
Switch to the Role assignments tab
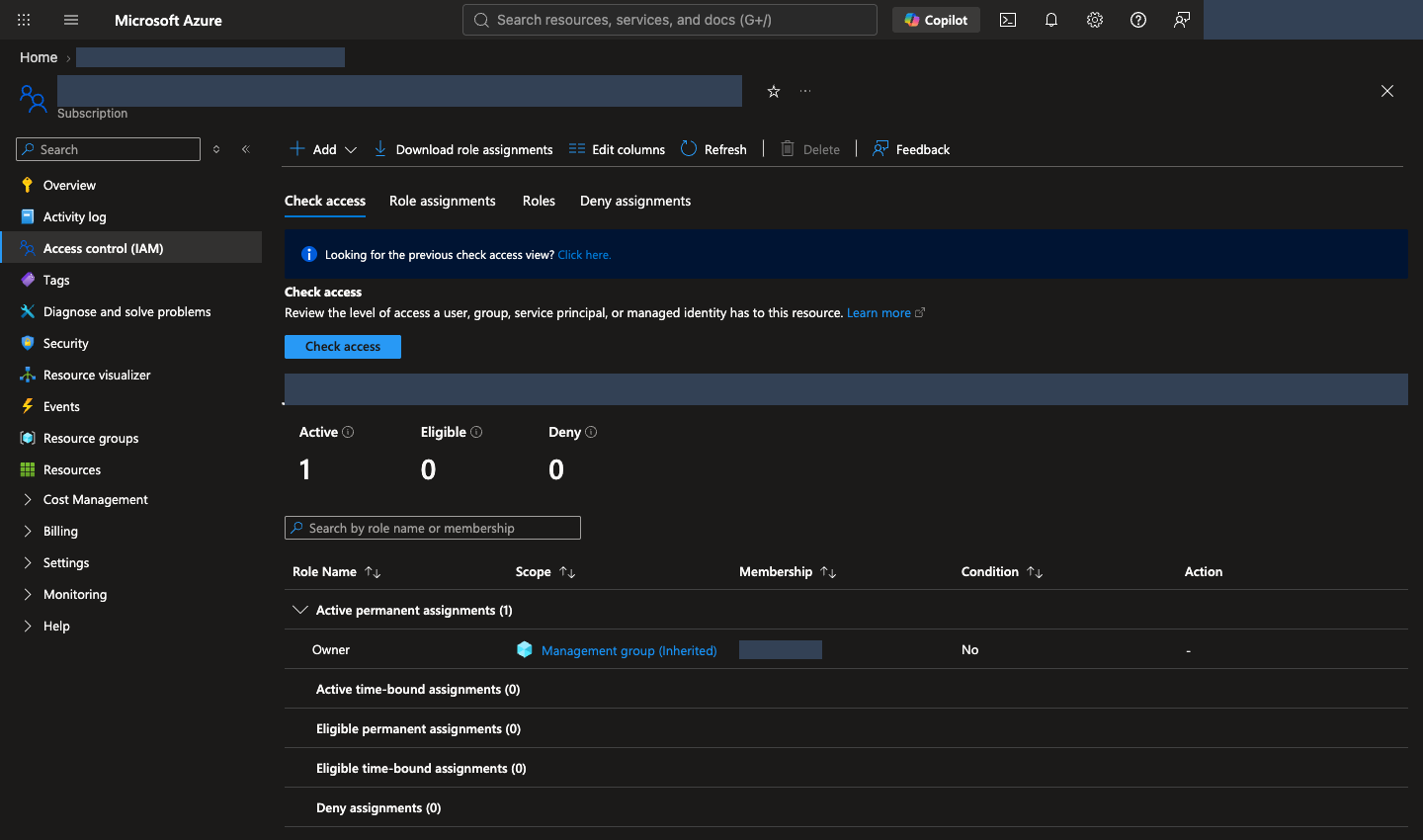(443, 201)
